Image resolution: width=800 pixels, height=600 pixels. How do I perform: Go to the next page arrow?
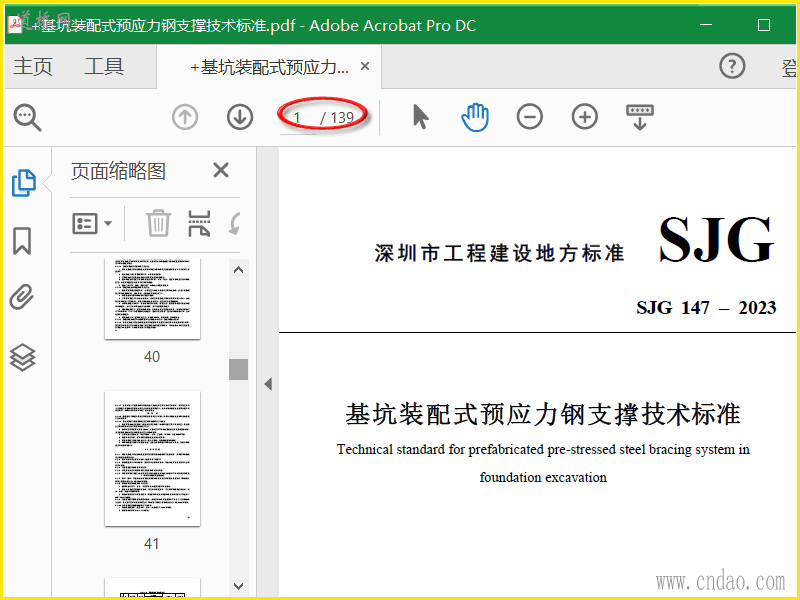[x=240, y=117]
